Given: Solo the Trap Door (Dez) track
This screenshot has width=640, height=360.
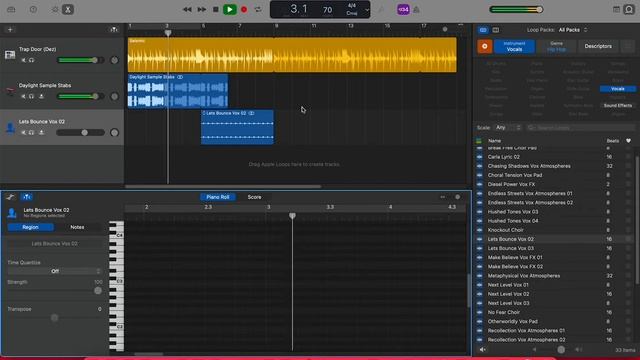Looking at the screenshot, I should [31, 60].
